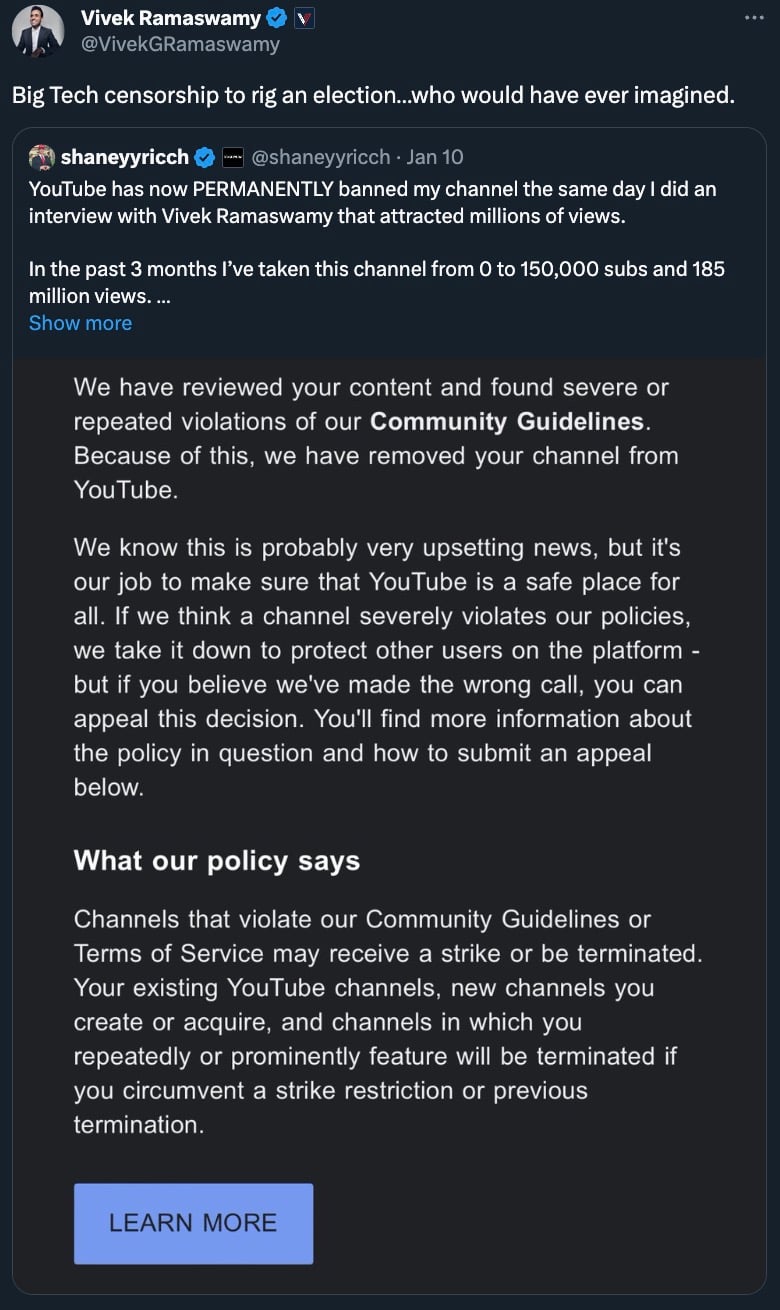Click the 'In the past 3 months' paragraph
Viewport: 780px width, 1310px height.
tap(377, 282)
